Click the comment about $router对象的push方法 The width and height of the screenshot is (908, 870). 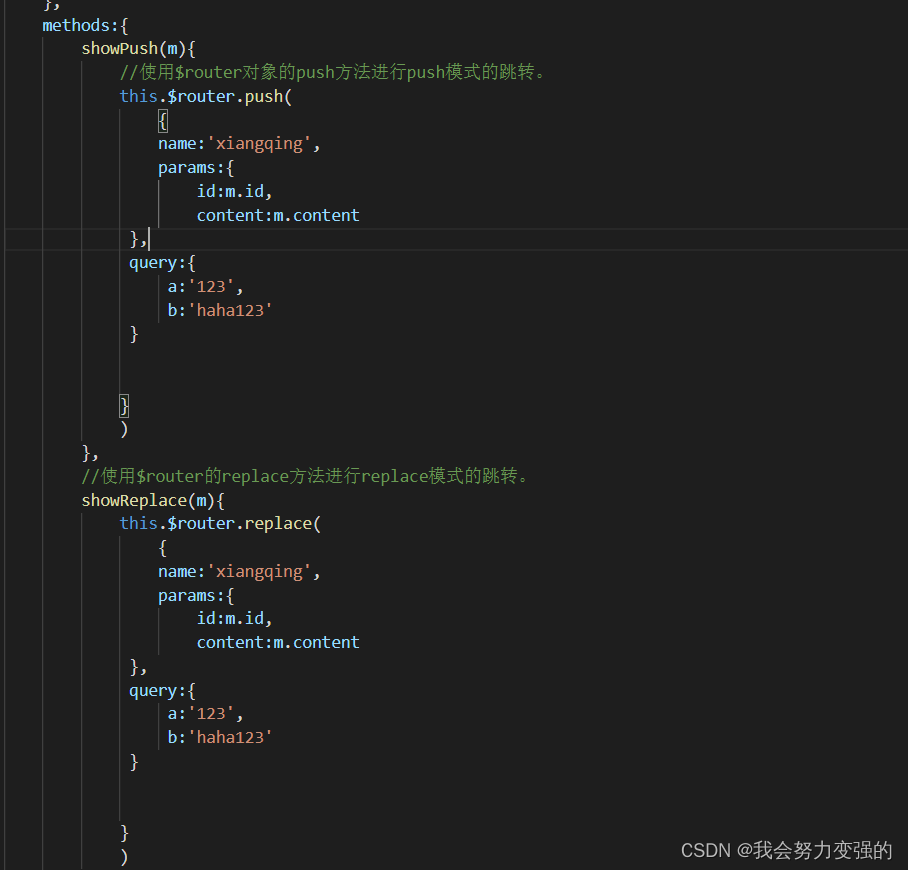pyautogui.click(x=331, y=72)
